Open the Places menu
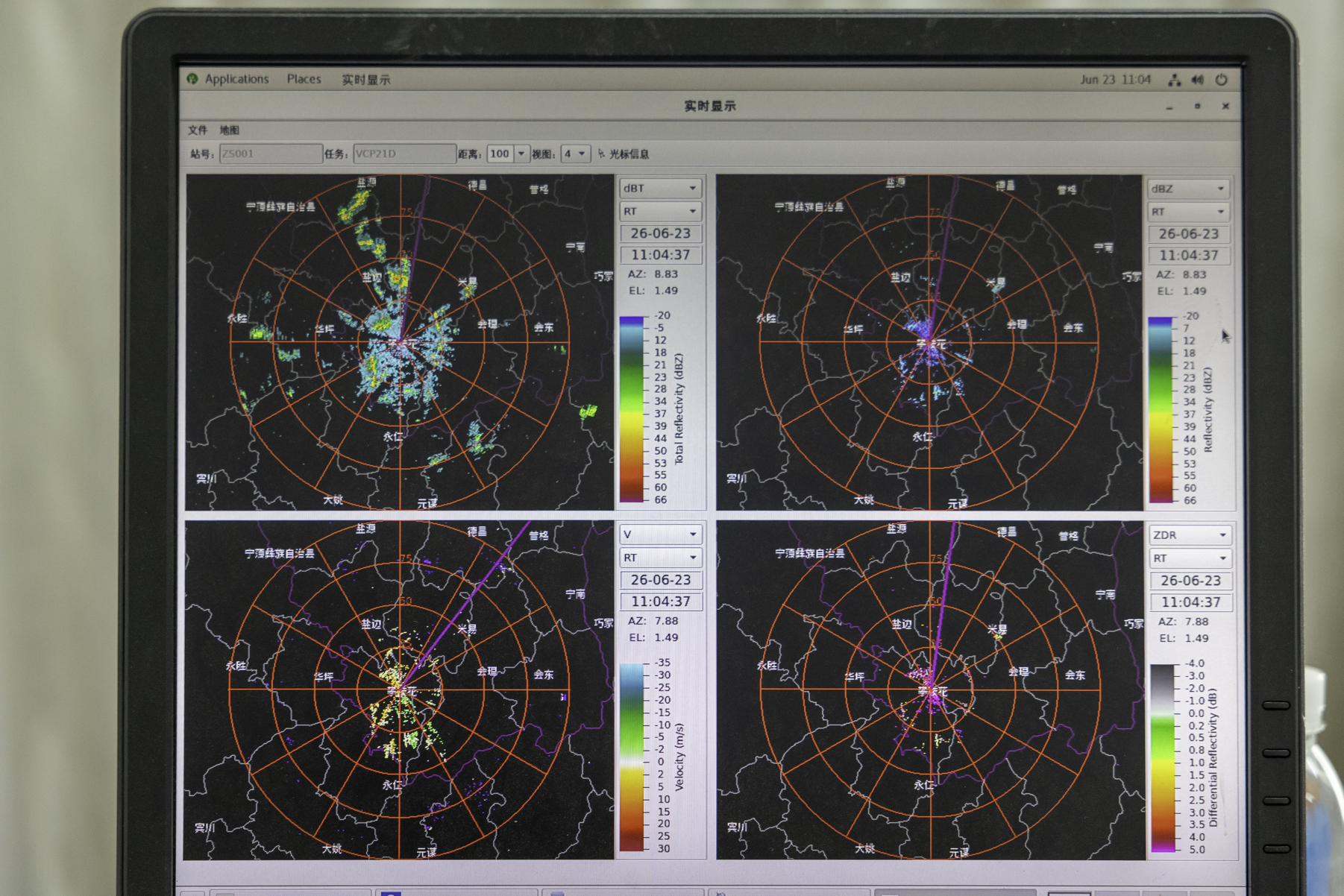 tap(304, 79)
